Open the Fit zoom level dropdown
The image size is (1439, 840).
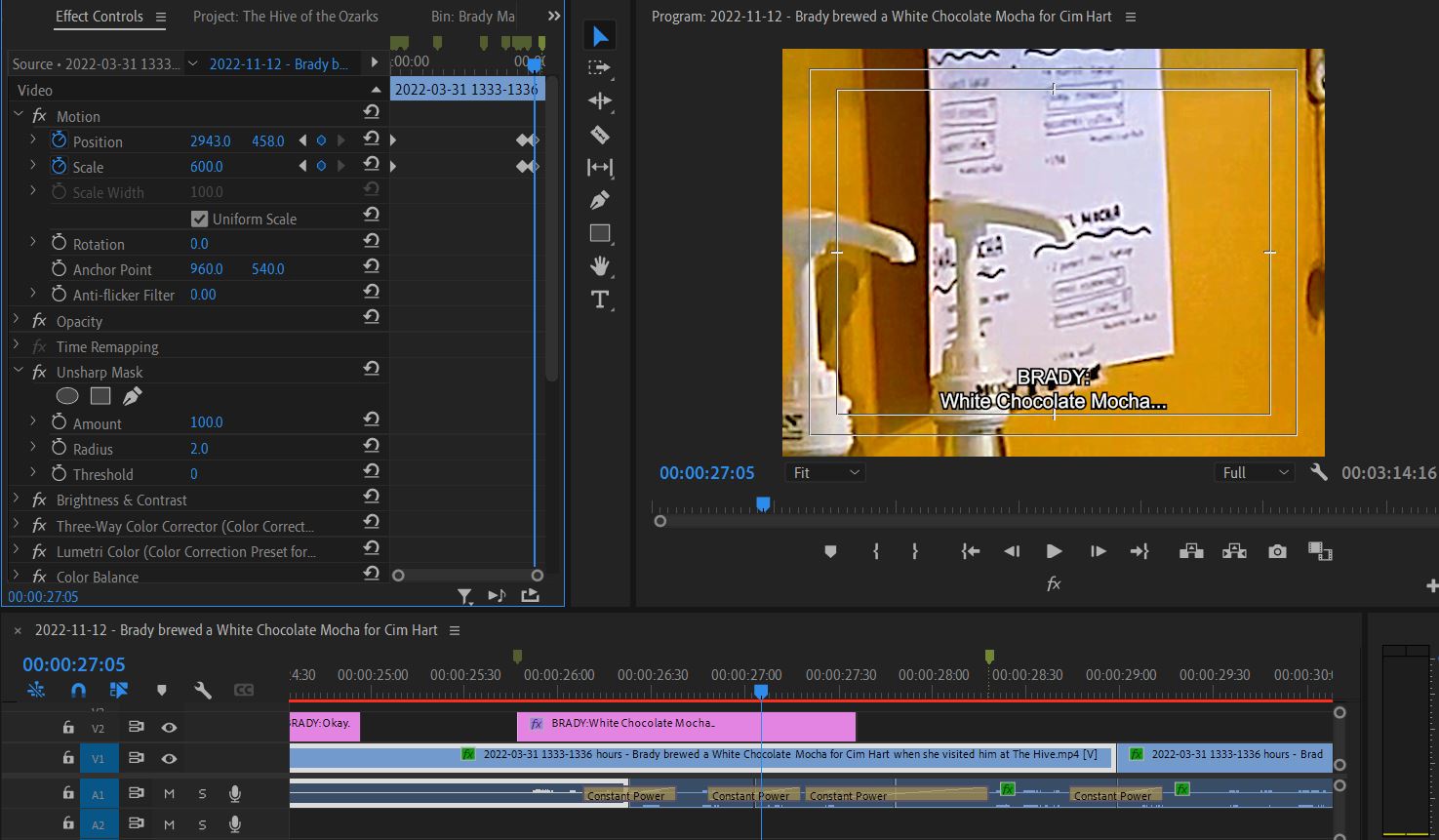[825, 472]
